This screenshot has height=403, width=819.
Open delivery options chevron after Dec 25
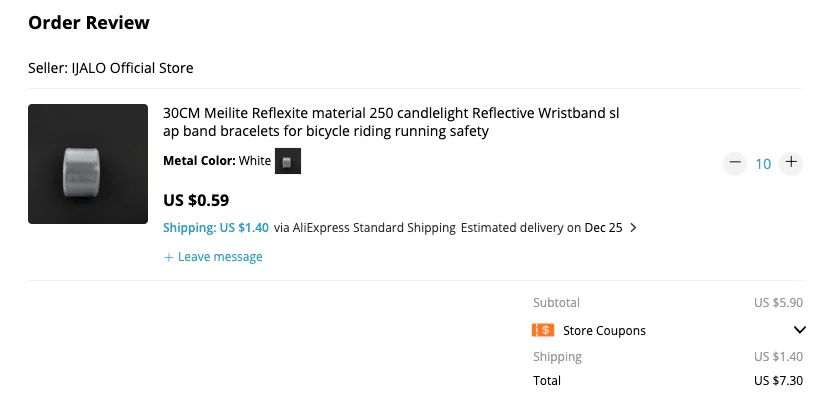633,228
